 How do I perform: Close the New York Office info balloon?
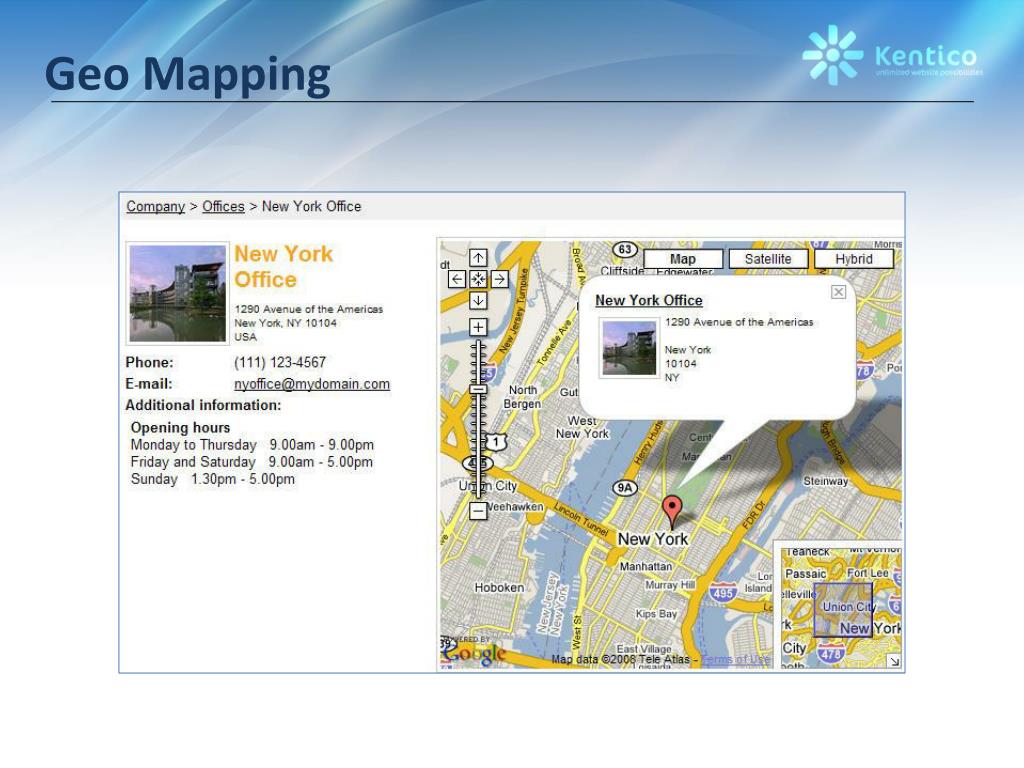(x=839, y=292)
